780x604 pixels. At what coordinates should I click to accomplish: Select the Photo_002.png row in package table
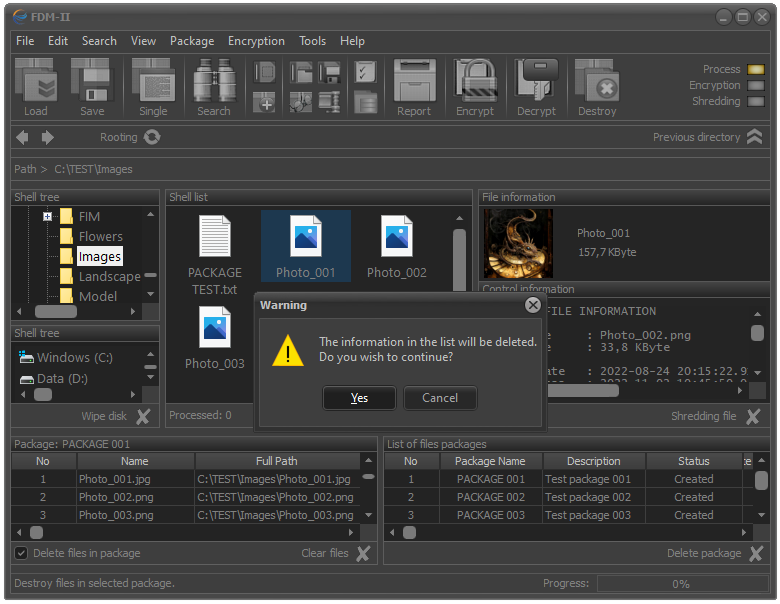pyautogui.click(x=186, y=497)
